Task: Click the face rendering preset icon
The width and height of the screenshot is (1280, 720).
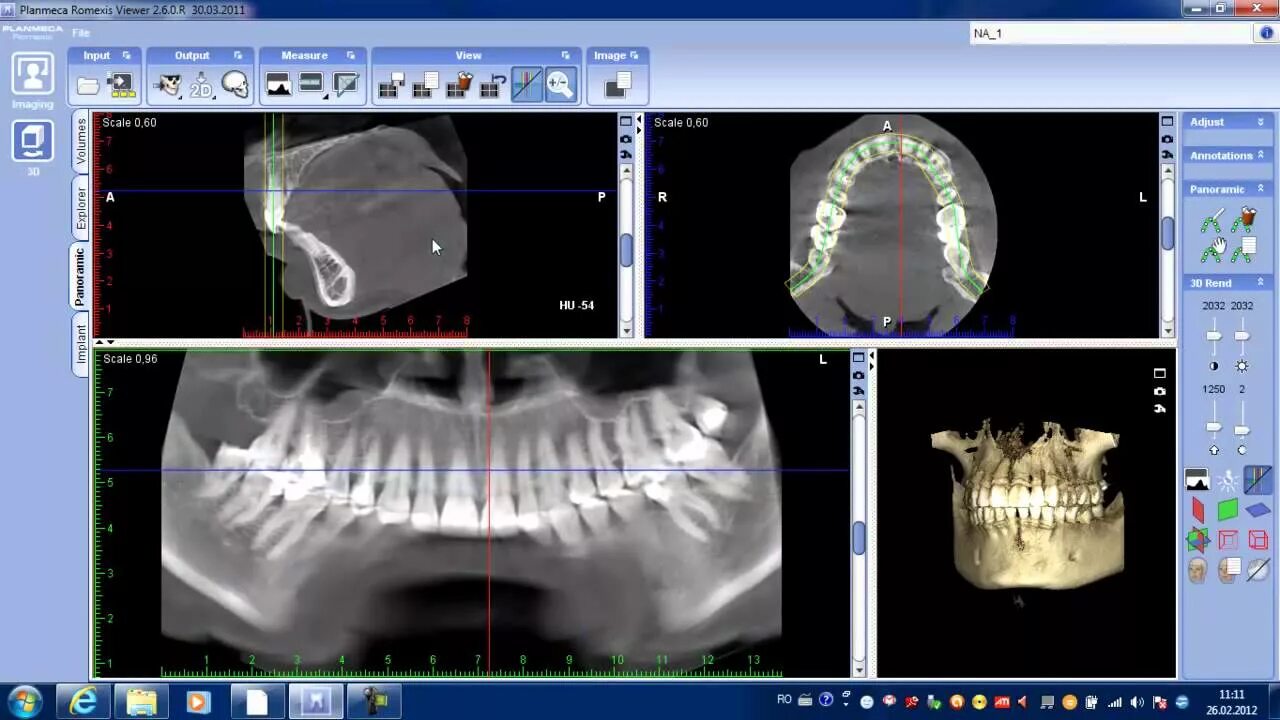Action: coord(1197,571)
